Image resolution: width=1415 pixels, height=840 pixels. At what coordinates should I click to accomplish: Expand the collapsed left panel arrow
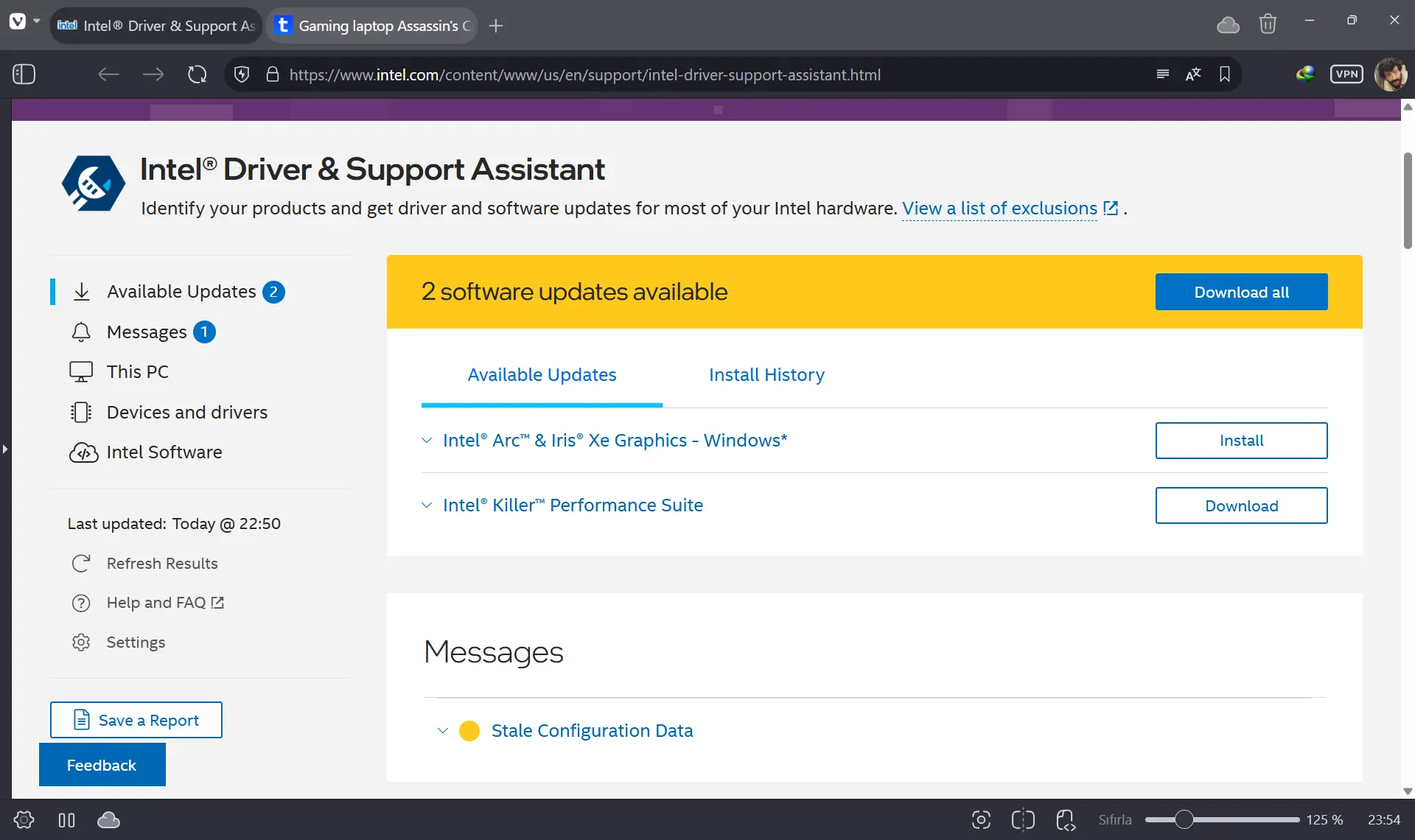tap(4, 449)
